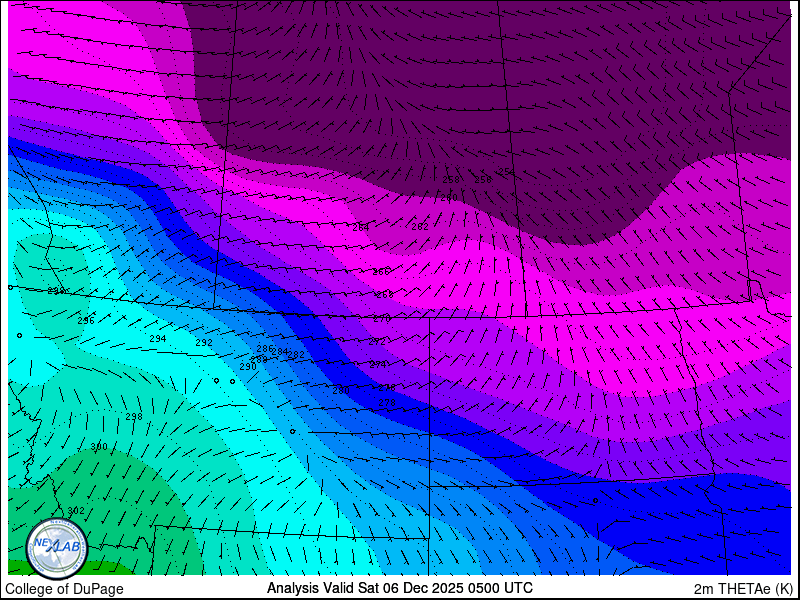
Task: Click the 274 contour label
Action: [x=378, y=365]
